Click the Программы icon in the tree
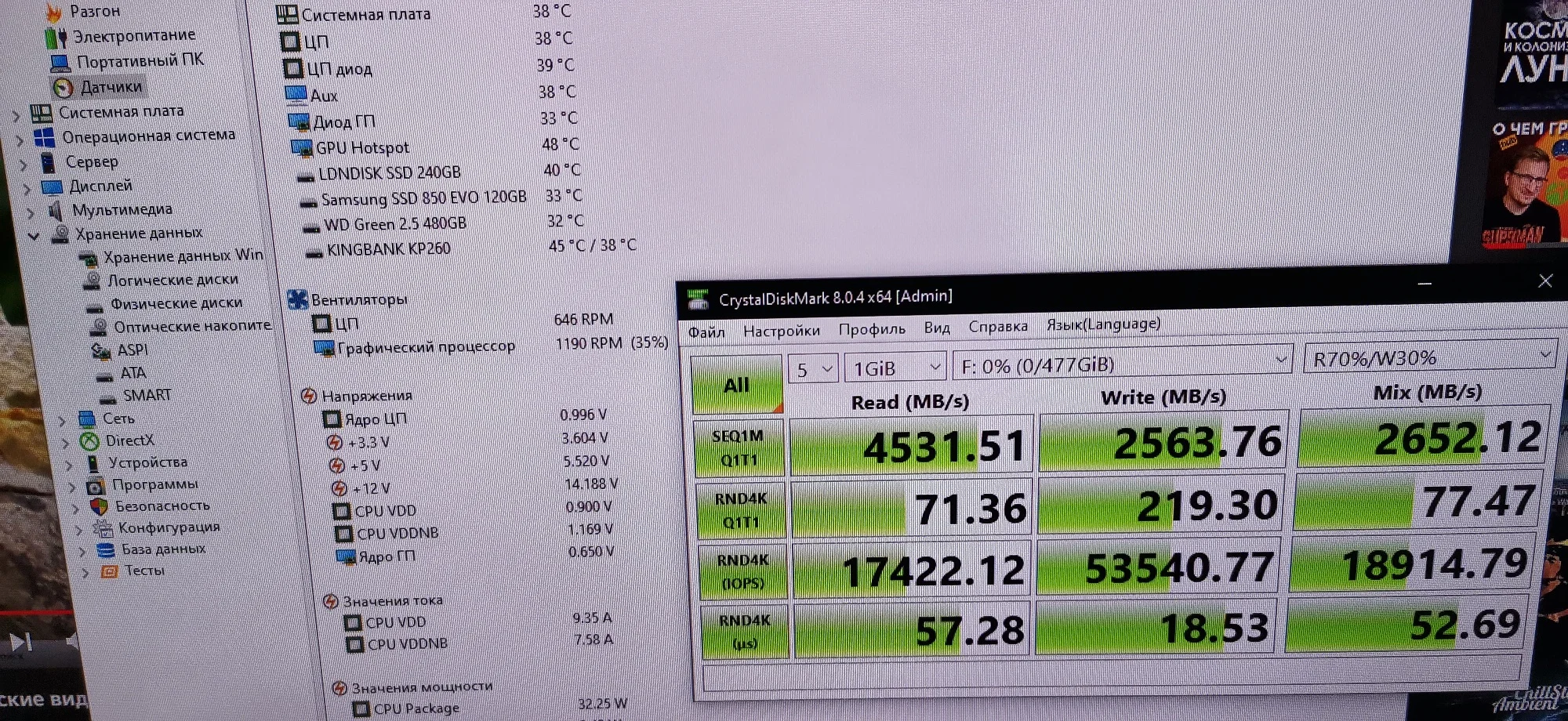The width and height of the screenshot is (1568, 721). 96,486
